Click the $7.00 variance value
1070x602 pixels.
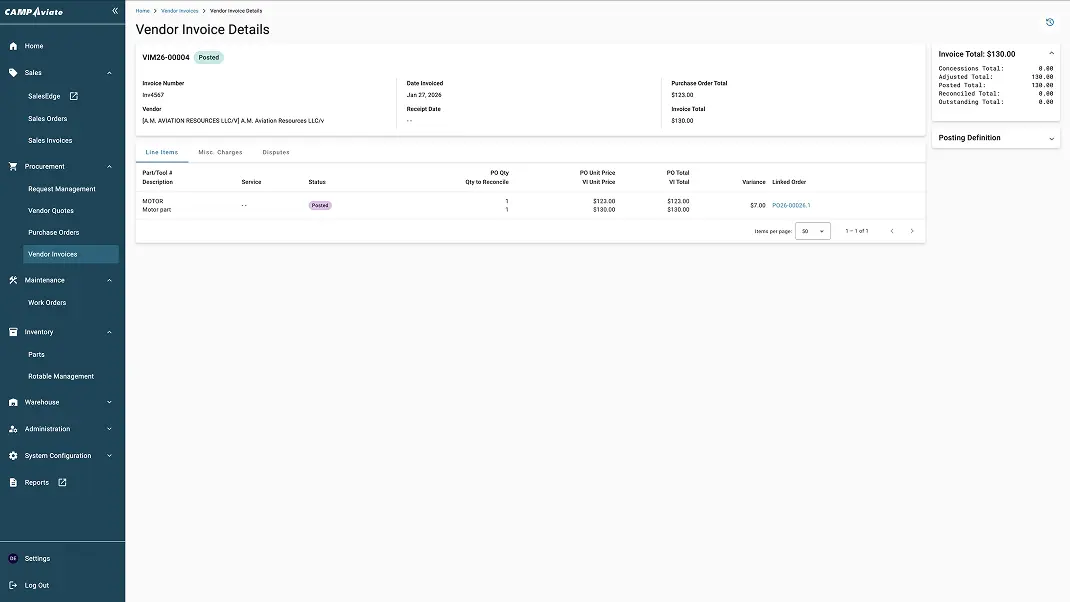tap(757, 205)
